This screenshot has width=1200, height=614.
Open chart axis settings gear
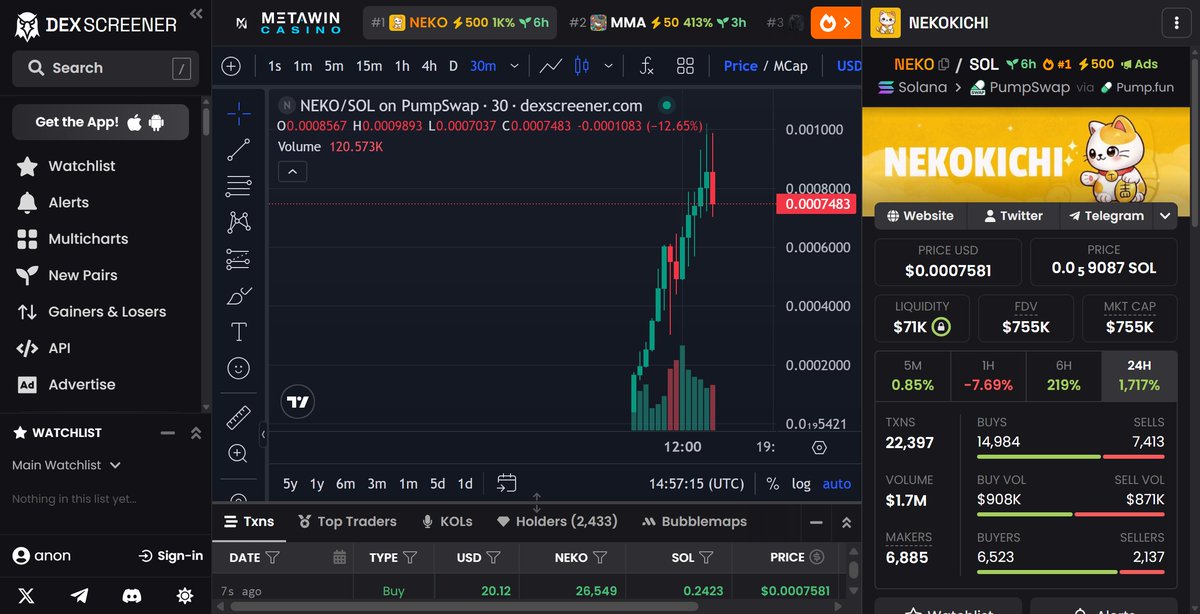(820, 447)
